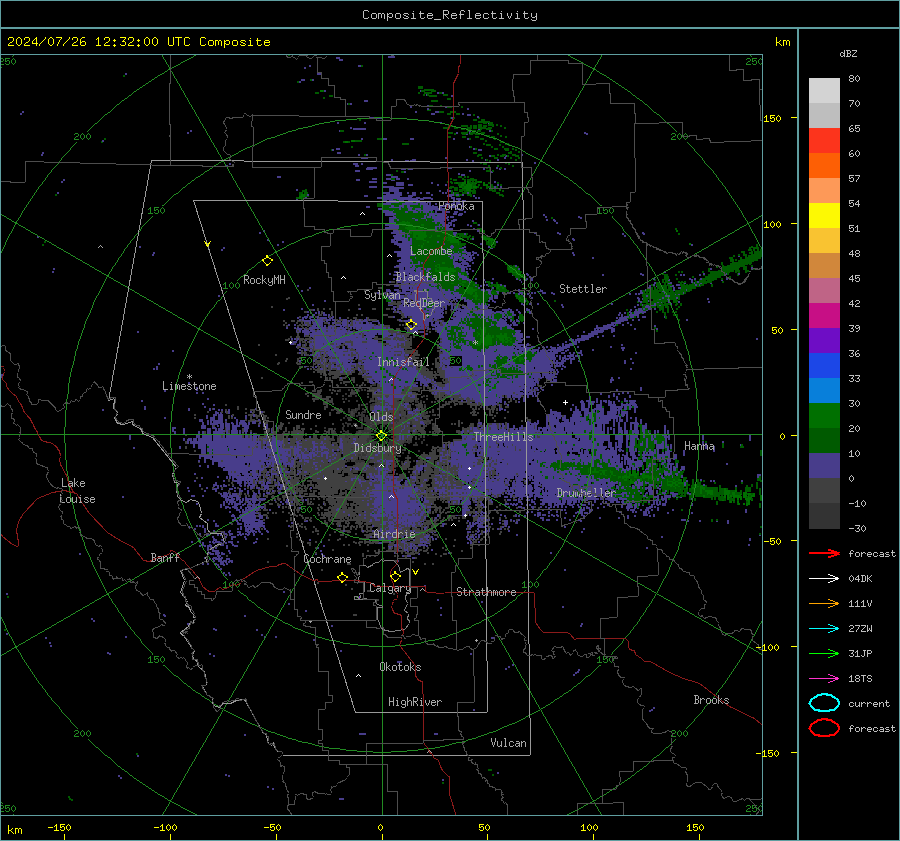Click yellow diamond at radar center near Didsbury

pyautogui.click(x=381, y=436)
